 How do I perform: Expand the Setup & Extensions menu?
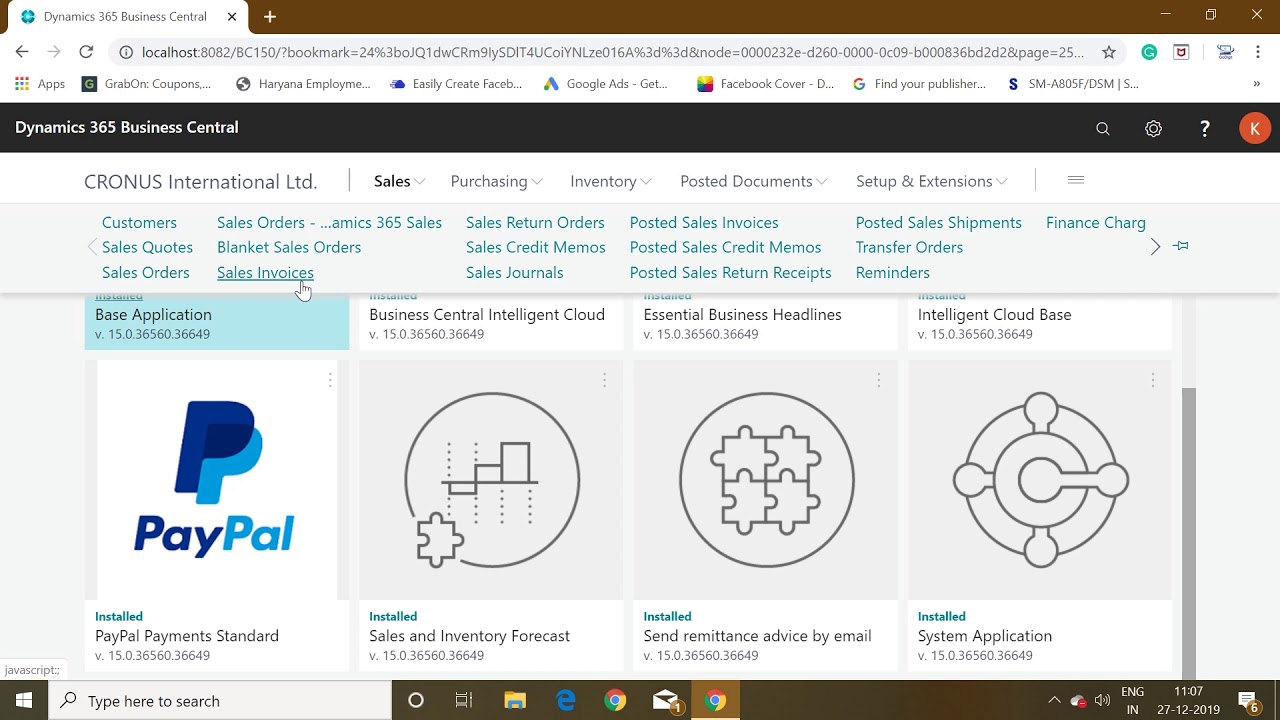pos(931,181)
